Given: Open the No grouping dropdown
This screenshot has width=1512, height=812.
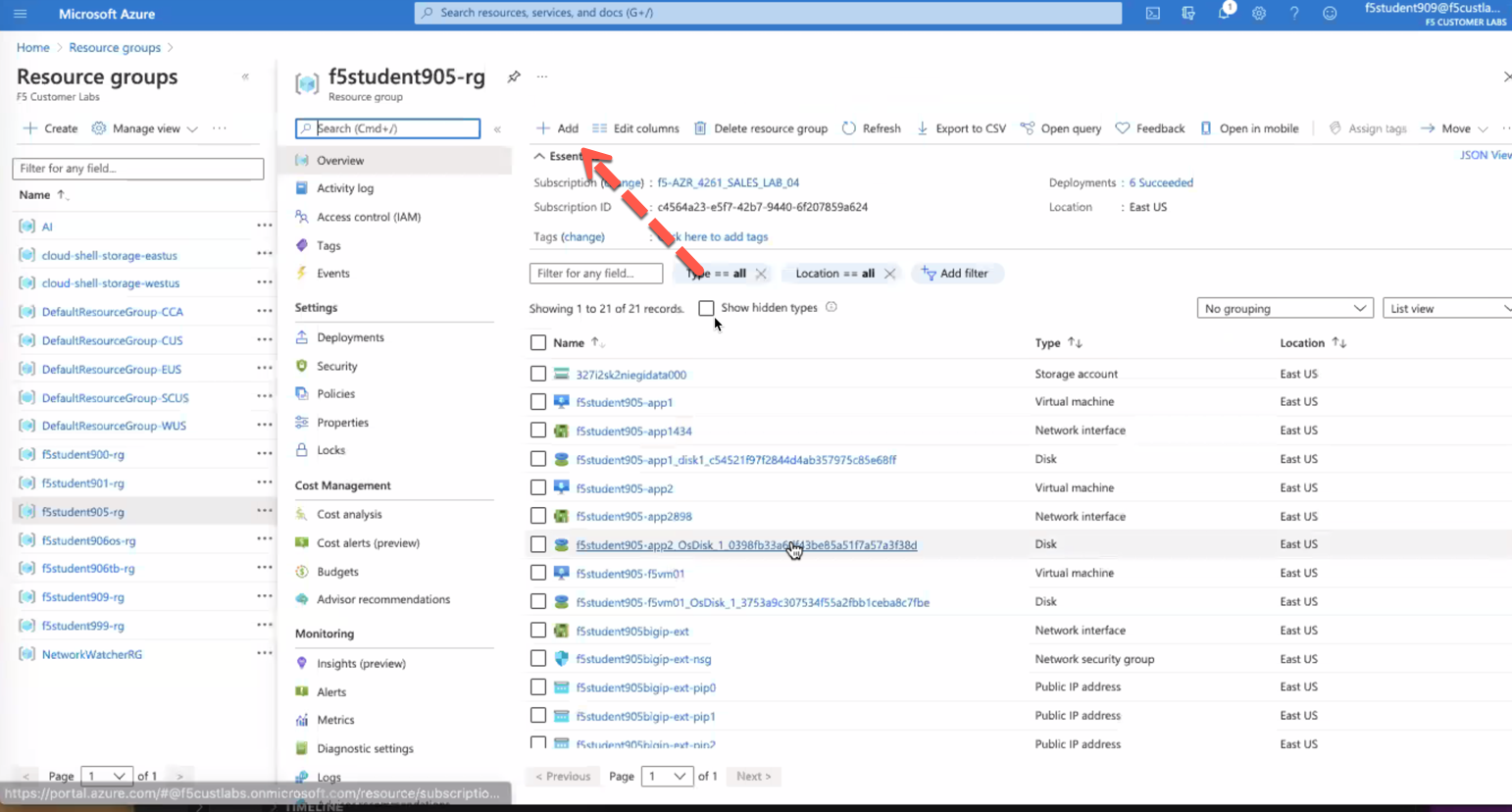Looking at the screenshot, I should click(1285, 308).
